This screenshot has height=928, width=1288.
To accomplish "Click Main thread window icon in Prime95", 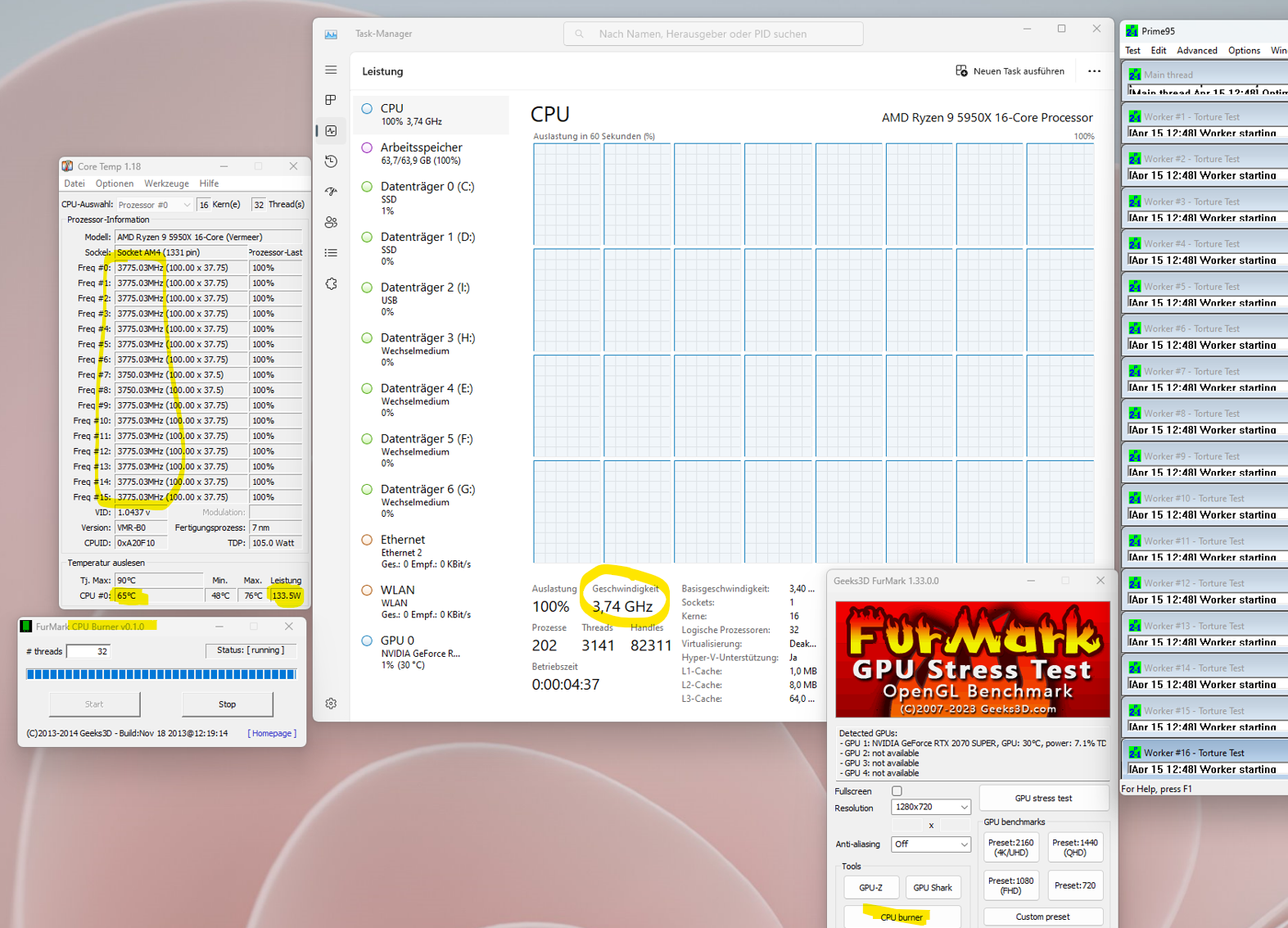I will (1135, 75).
